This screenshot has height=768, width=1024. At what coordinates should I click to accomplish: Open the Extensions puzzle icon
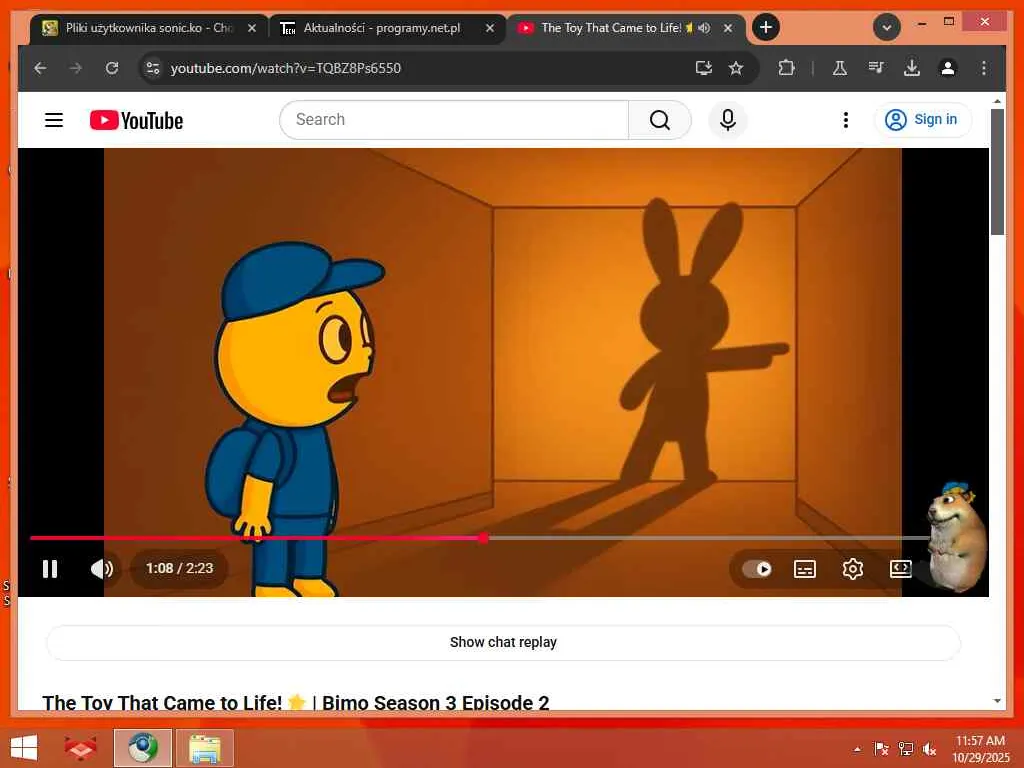786,68
